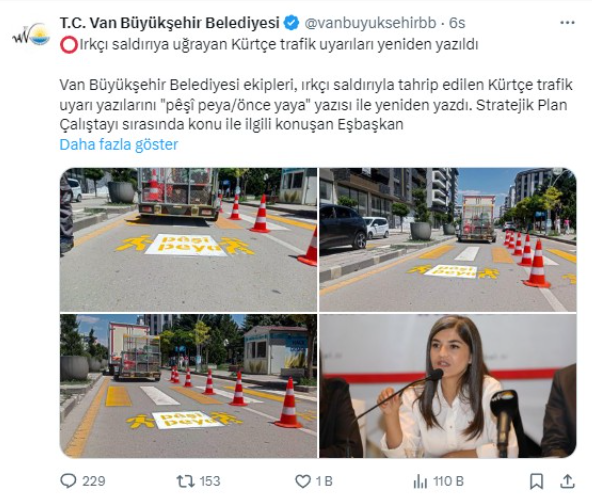Screen dimensions: 592x502
Task: Open top-left pêşî peya road photo
Action: coord(188,240)
